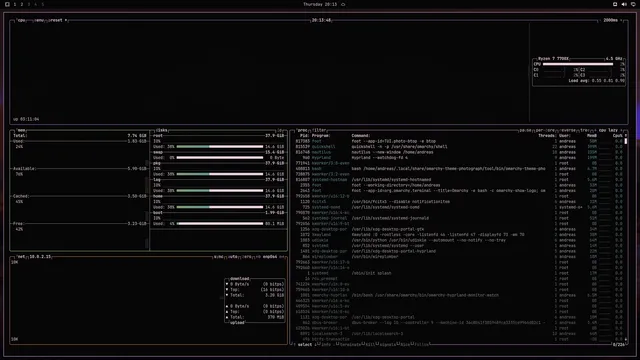Click the disks box title label
The height and width of the screenshot is (360, 640).
[x=162, y=130]
